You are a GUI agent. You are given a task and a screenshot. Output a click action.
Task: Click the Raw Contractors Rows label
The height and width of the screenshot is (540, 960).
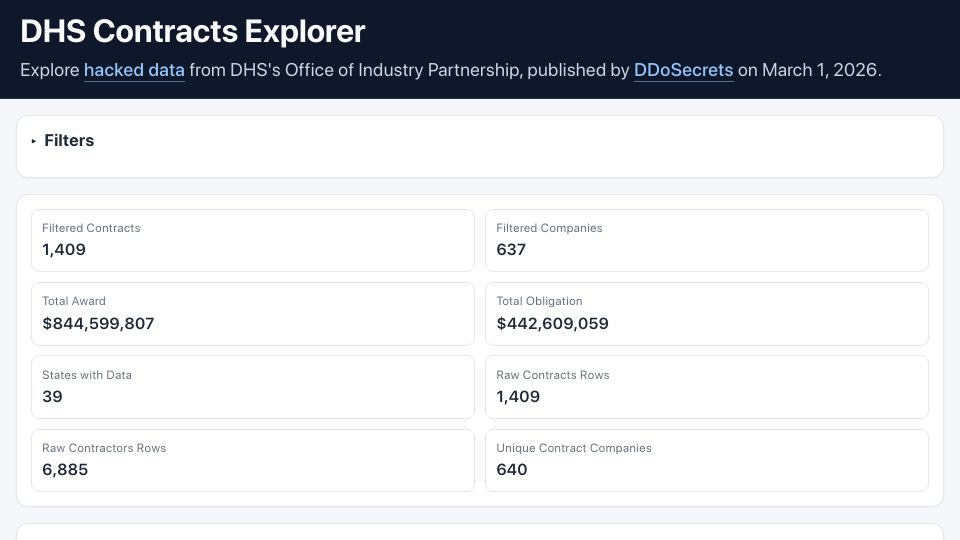pos(104,448)
